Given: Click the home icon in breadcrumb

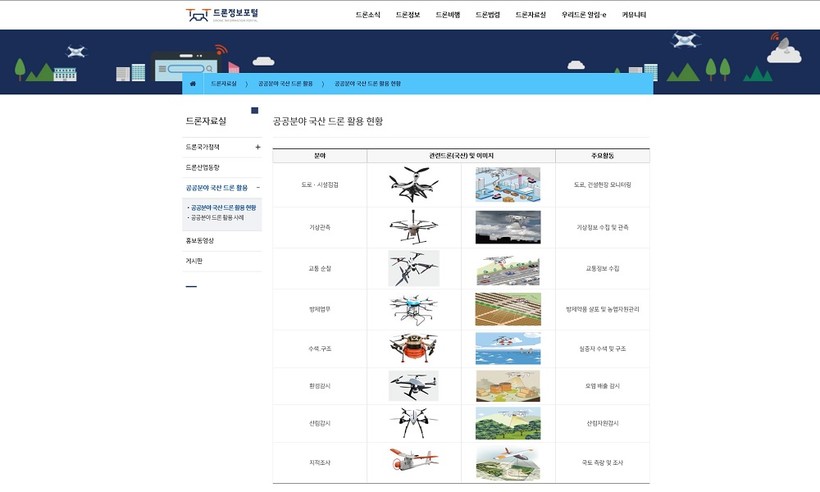Looking at the screenshot, I should coord(192,84).
